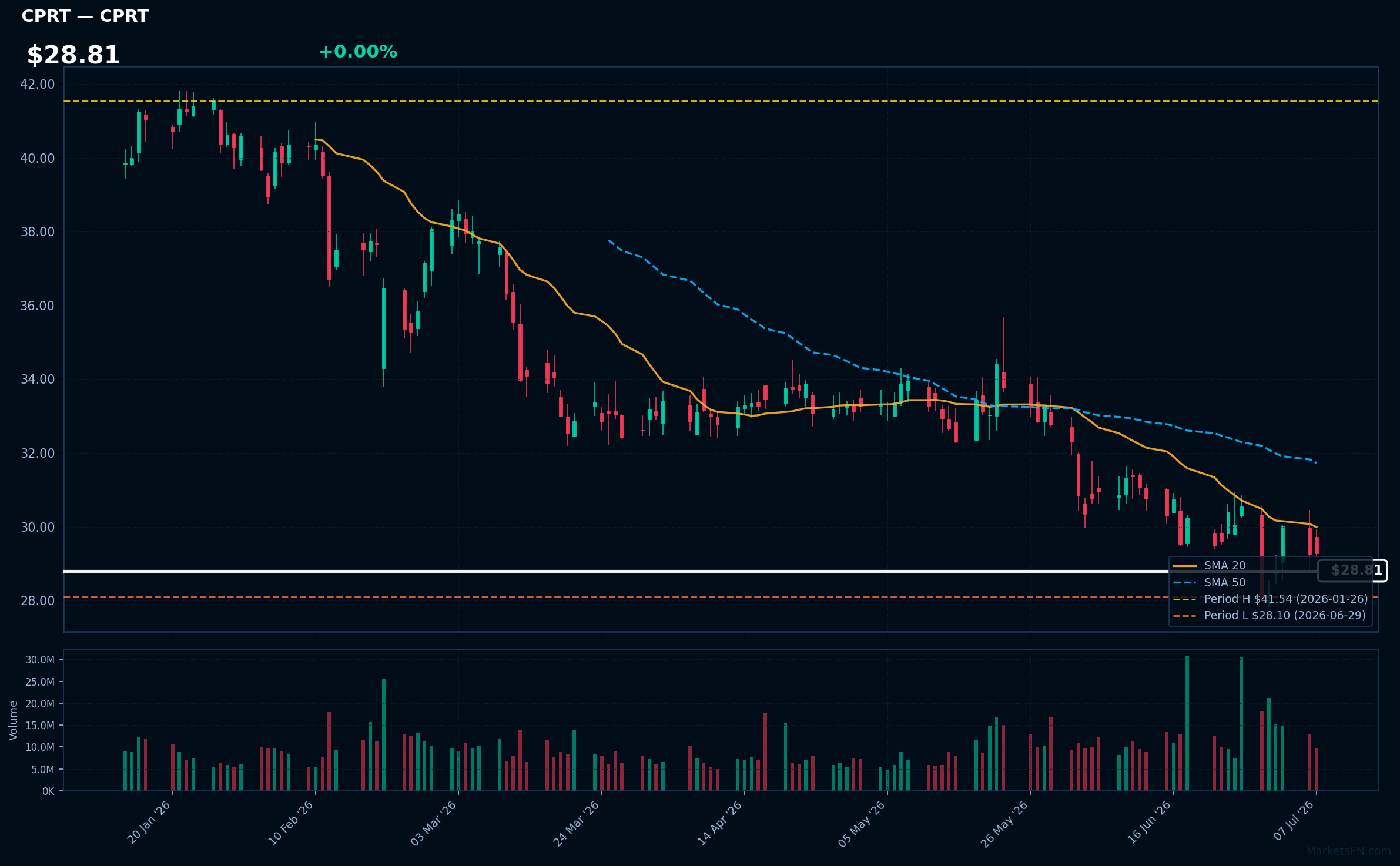Click the 05 May '26 date label
This screenshot has height=866, width=1400.
(862, 823)
